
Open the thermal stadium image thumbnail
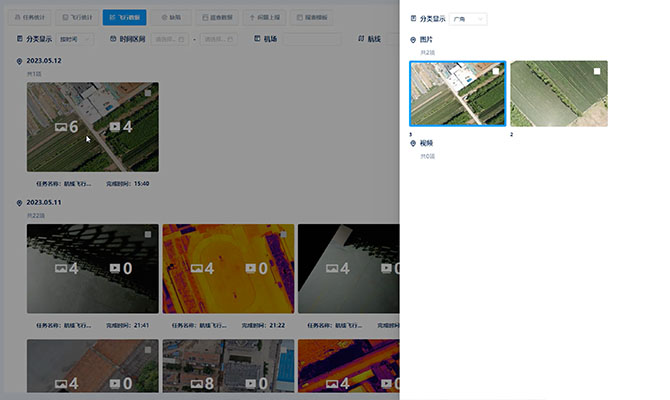coord(228,268)
